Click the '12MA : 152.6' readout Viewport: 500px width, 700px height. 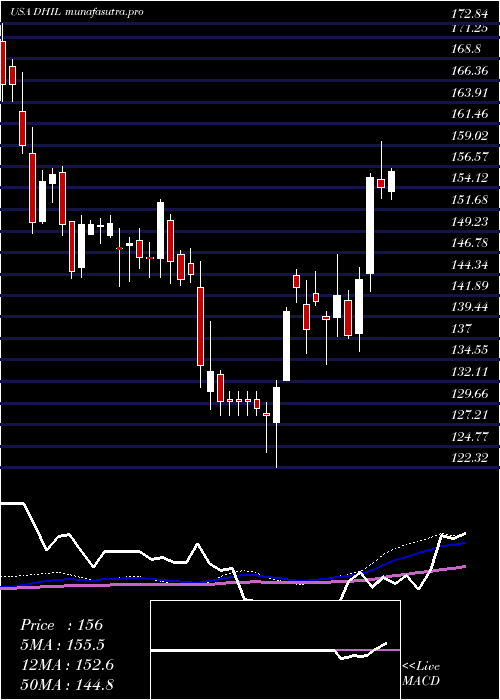67,665
